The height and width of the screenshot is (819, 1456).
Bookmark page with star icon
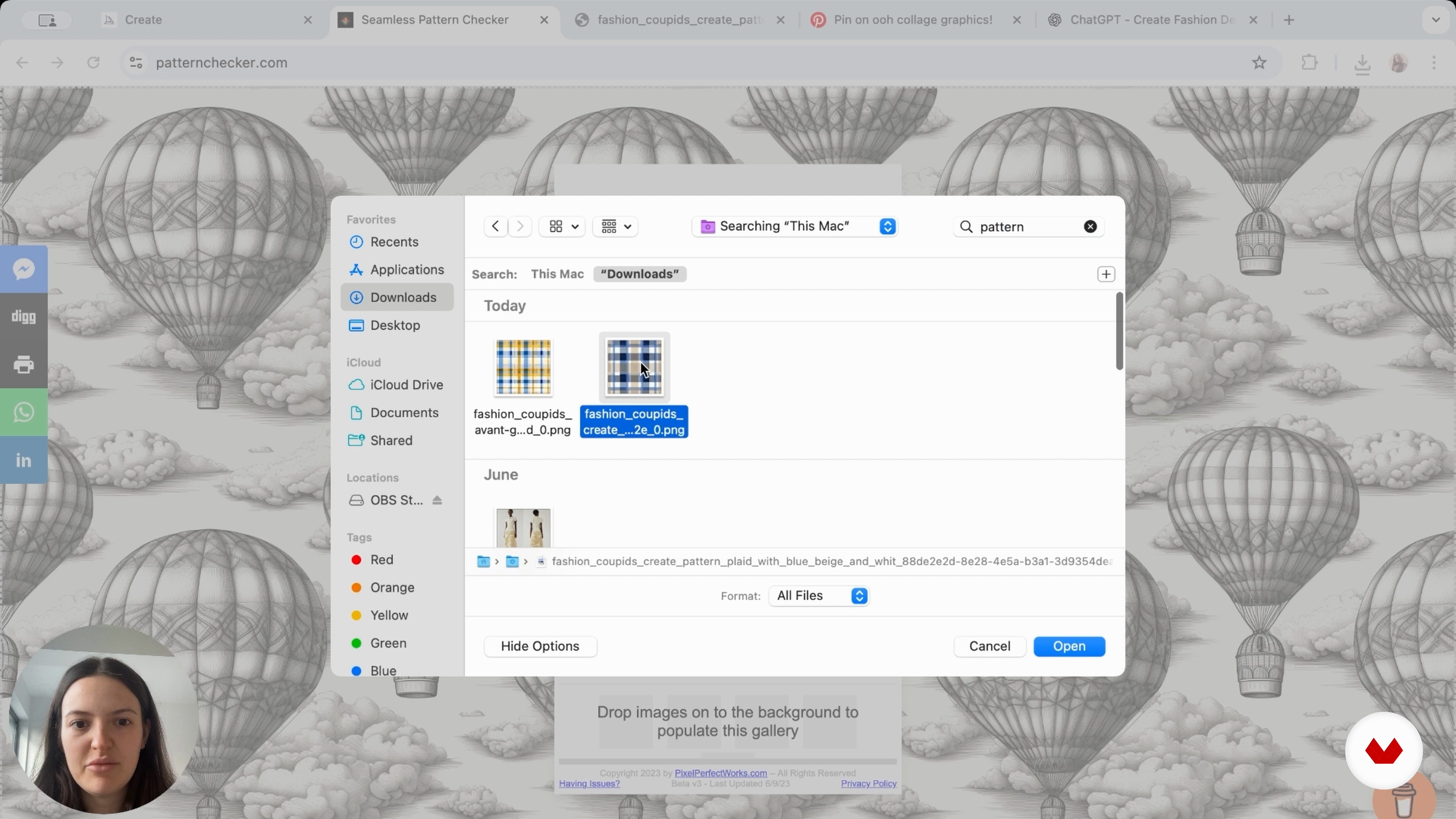(x=1259, y=63)
